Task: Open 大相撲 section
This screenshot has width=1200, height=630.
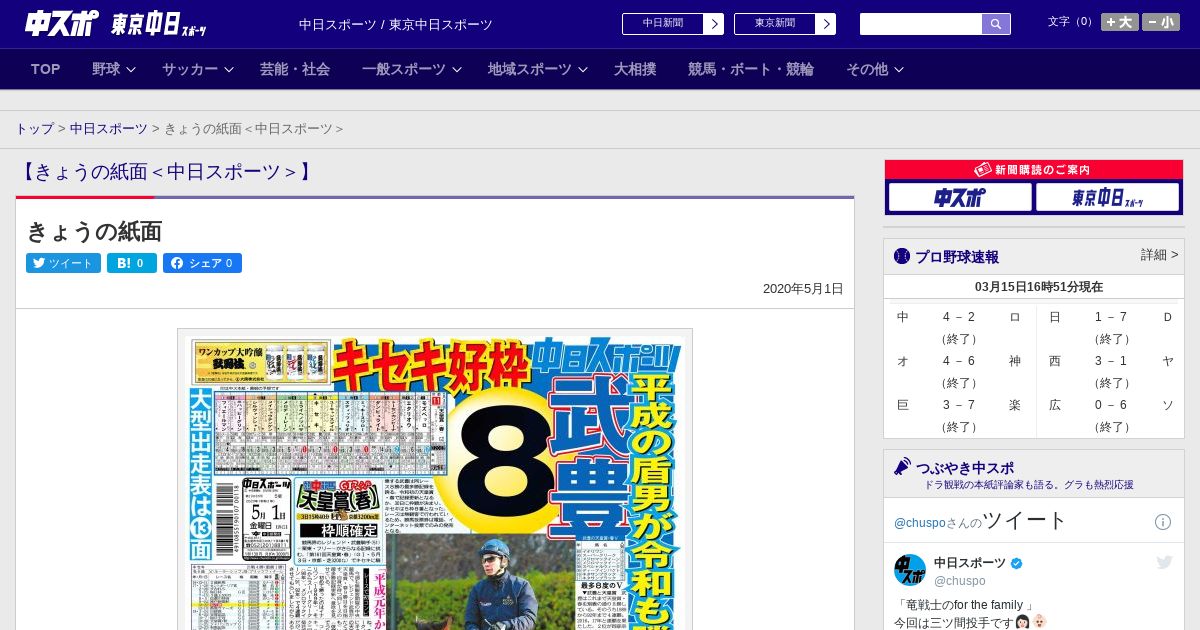Action: [635, 69]
